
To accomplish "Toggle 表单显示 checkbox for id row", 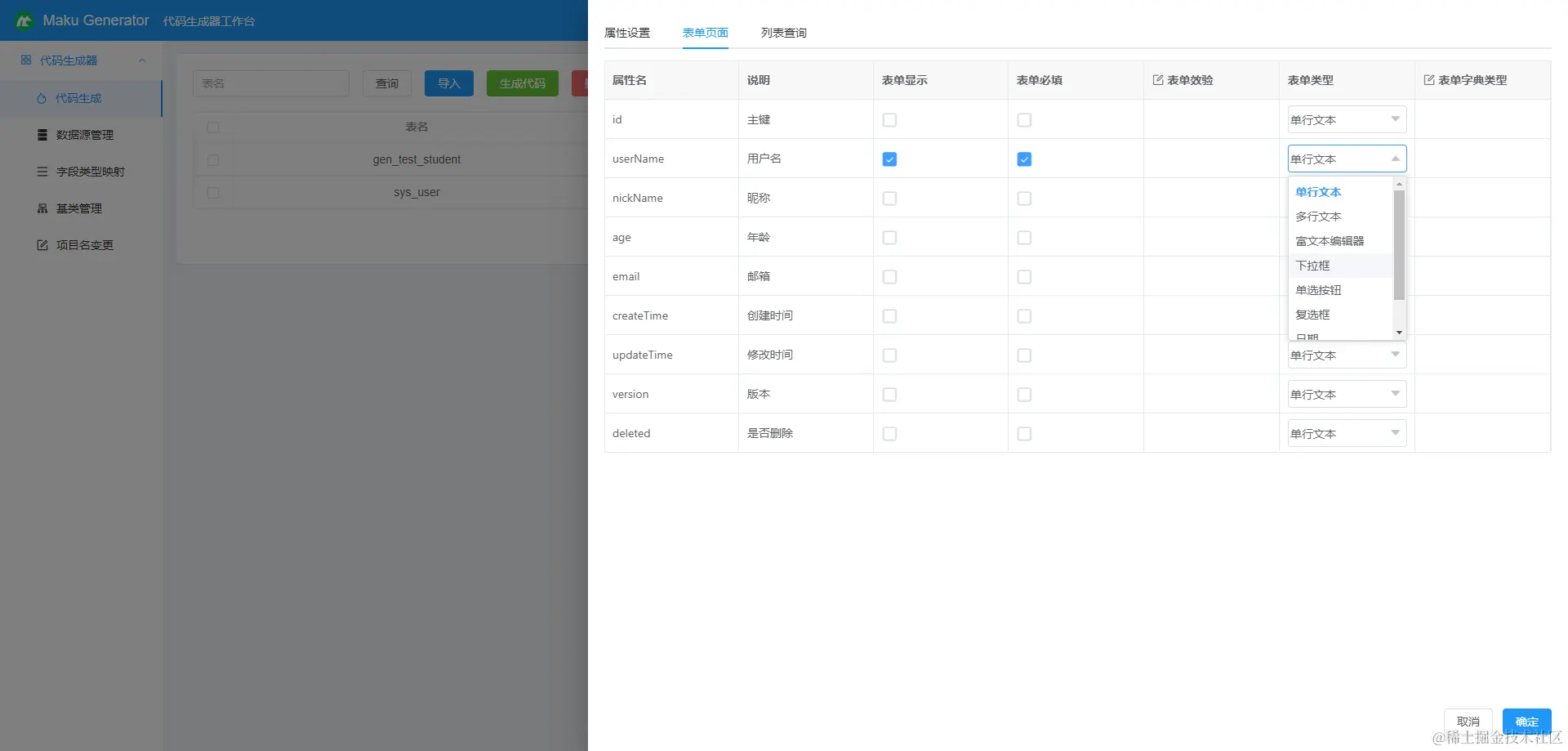I will (889, 120).
